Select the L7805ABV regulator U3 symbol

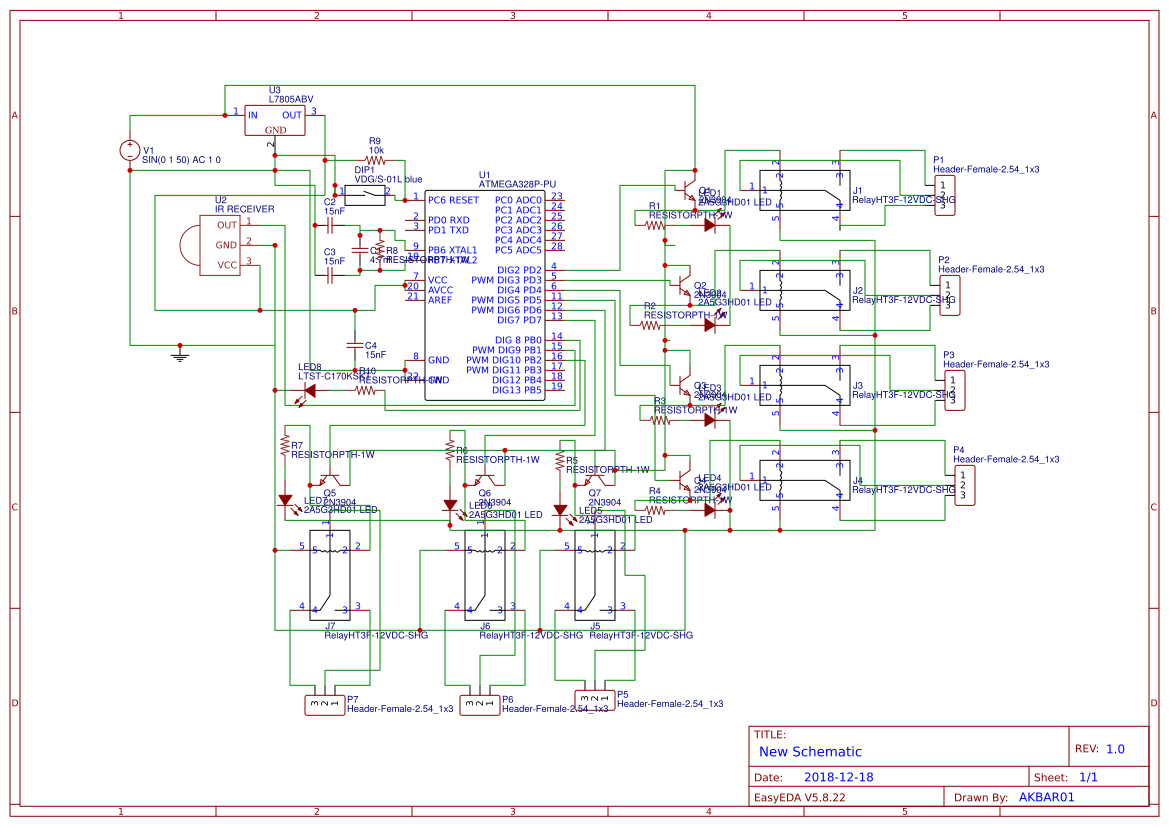pos(274,120)
